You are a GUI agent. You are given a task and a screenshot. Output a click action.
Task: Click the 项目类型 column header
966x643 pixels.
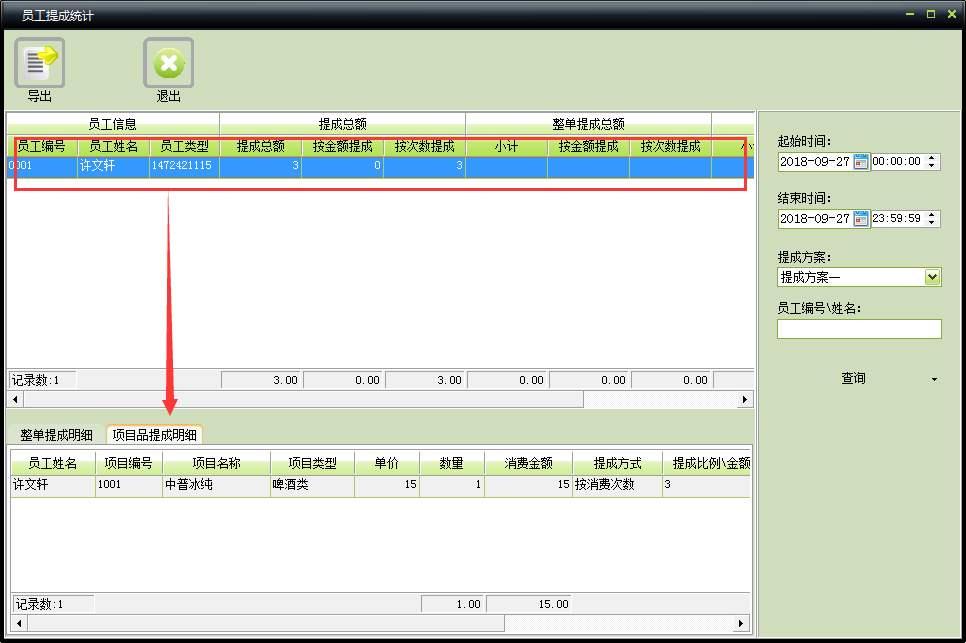point(312,463)
